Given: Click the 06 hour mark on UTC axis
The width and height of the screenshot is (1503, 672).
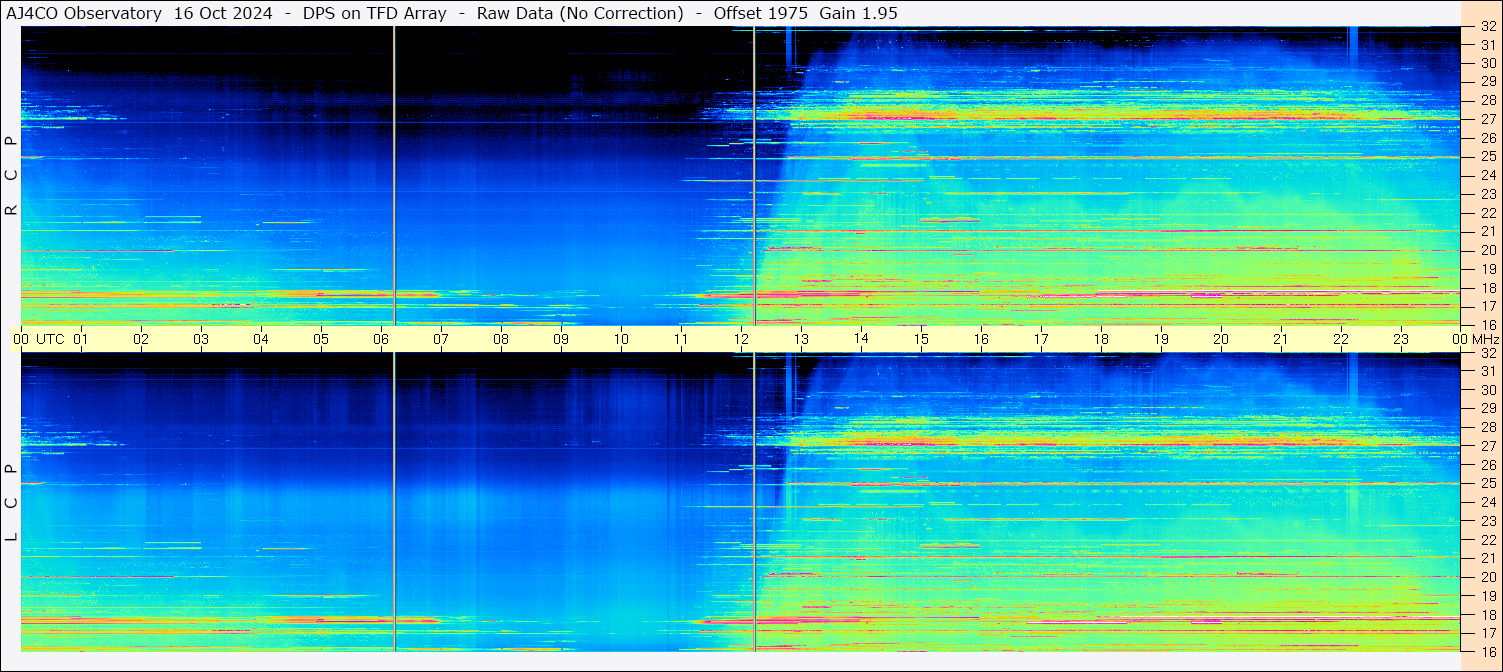Looking at the screenshot, I should coord(381,339).
